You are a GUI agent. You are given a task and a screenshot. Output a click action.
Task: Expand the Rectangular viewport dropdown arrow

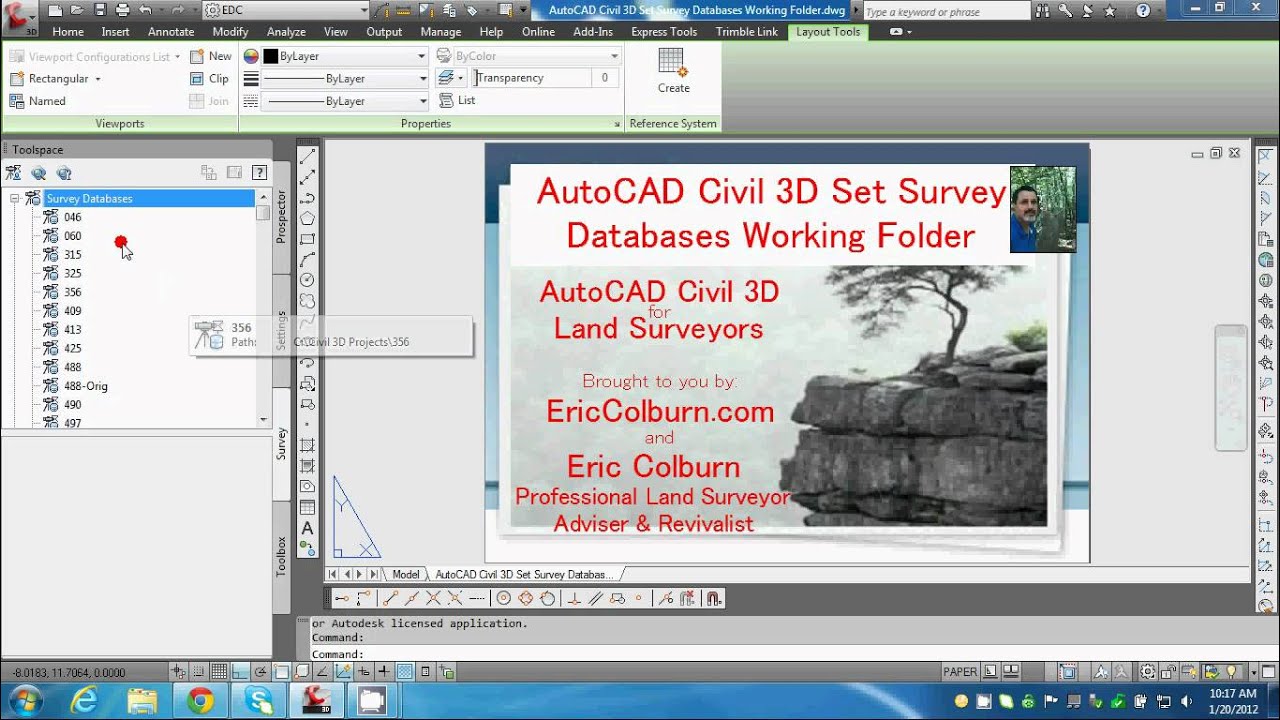98,79
